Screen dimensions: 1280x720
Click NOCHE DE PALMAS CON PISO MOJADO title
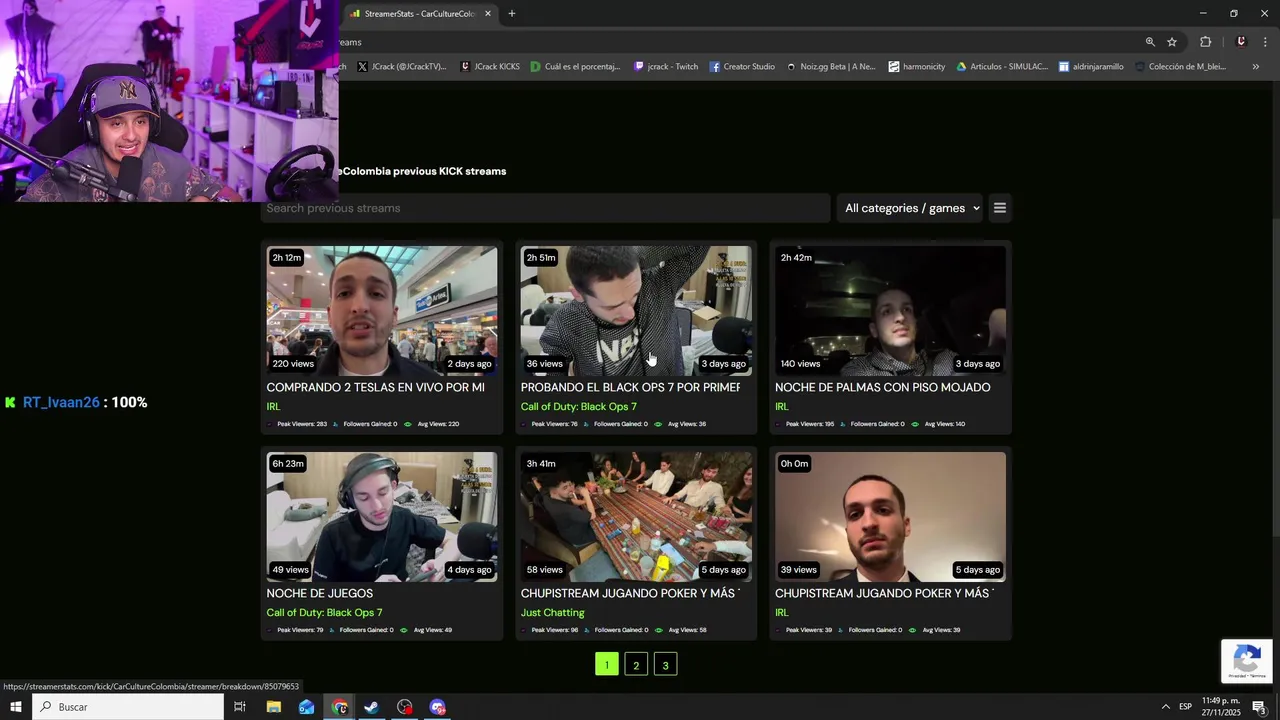coord(883,387)
